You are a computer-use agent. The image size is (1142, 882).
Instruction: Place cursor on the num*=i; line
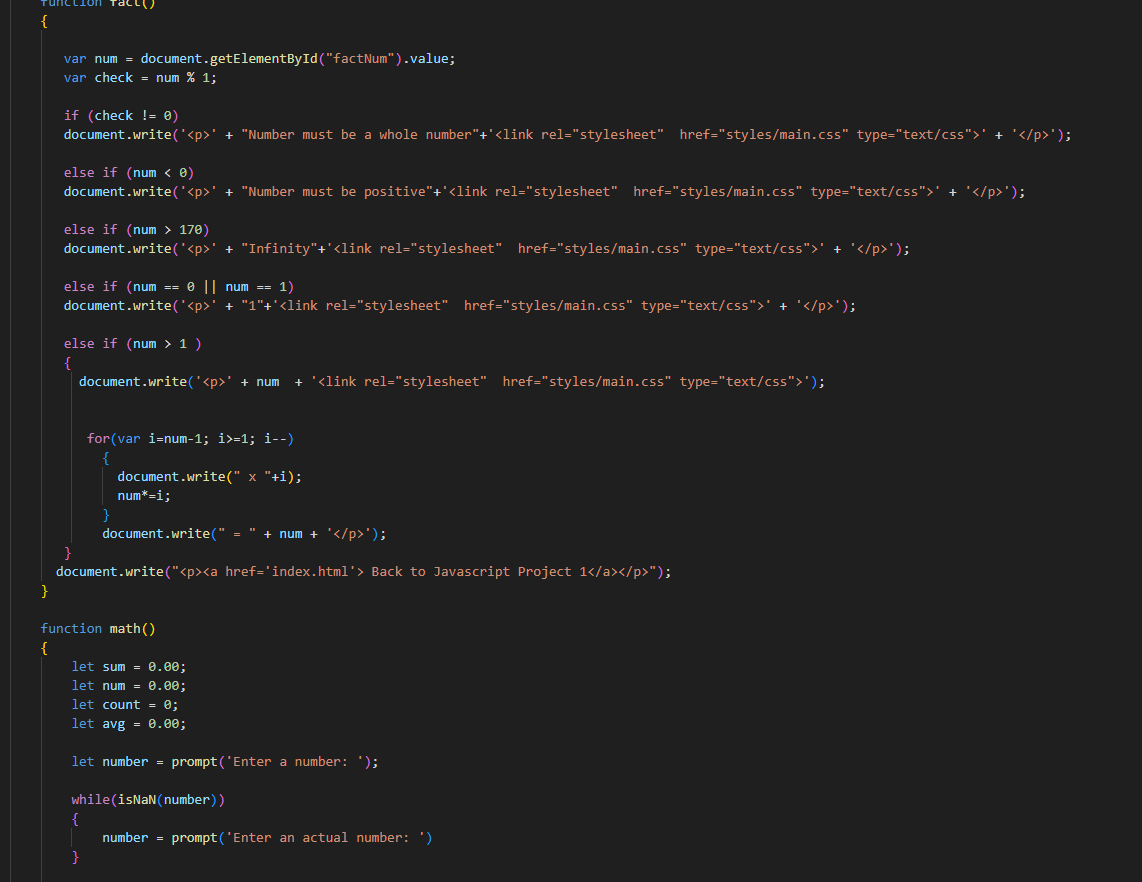(x=137, y=496)
